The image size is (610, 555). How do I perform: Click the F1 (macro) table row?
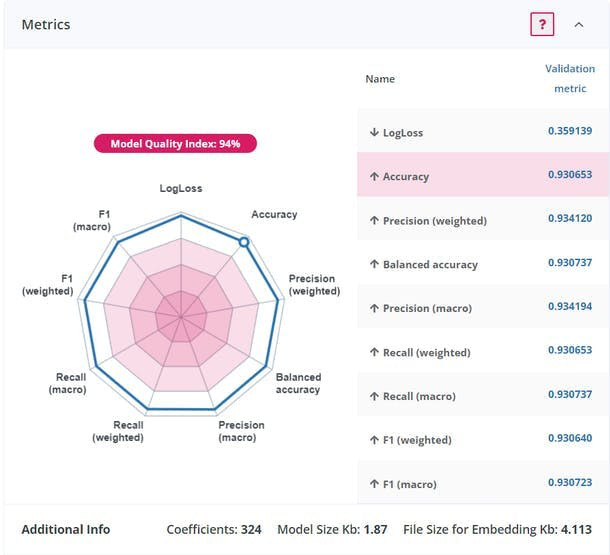(x=480, y=484)
